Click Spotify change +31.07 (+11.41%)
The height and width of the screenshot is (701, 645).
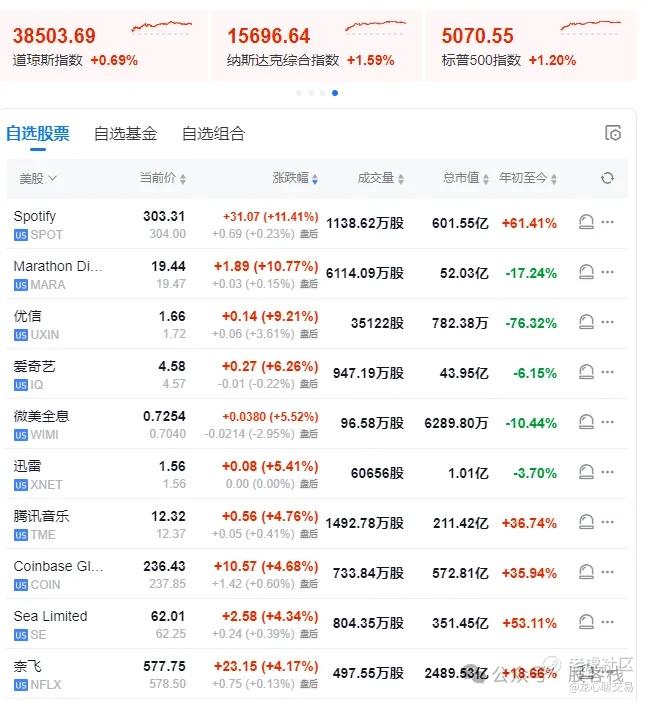click(x=270, y=217)
